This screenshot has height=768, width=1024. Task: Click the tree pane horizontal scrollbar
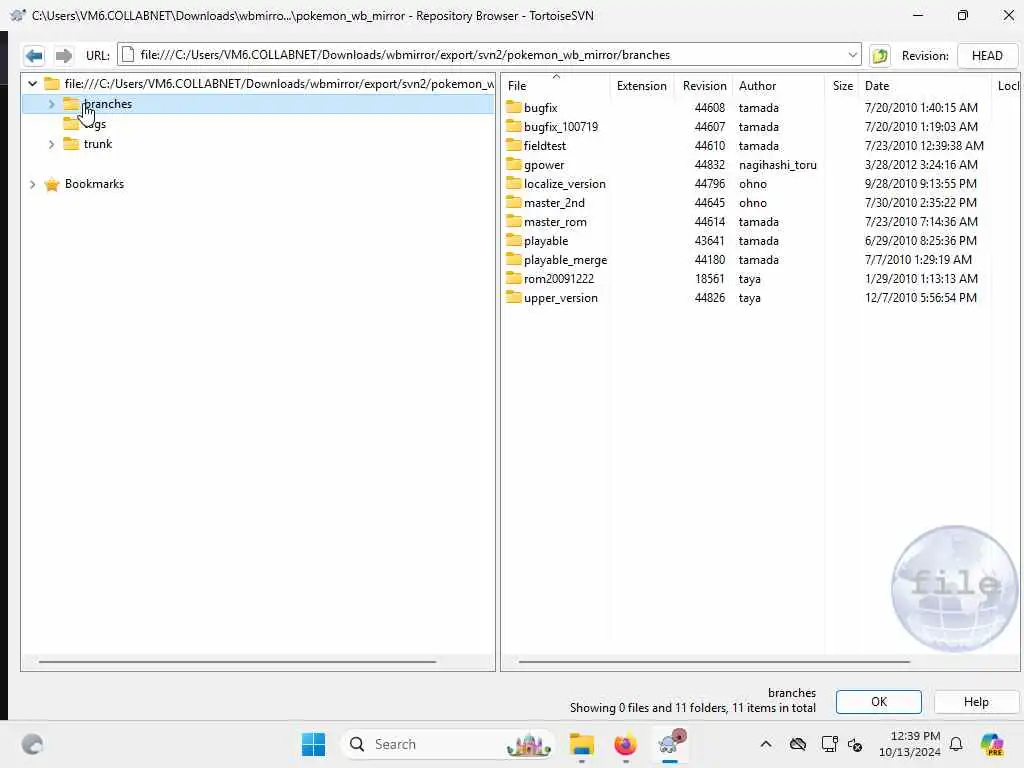(237, 662)
